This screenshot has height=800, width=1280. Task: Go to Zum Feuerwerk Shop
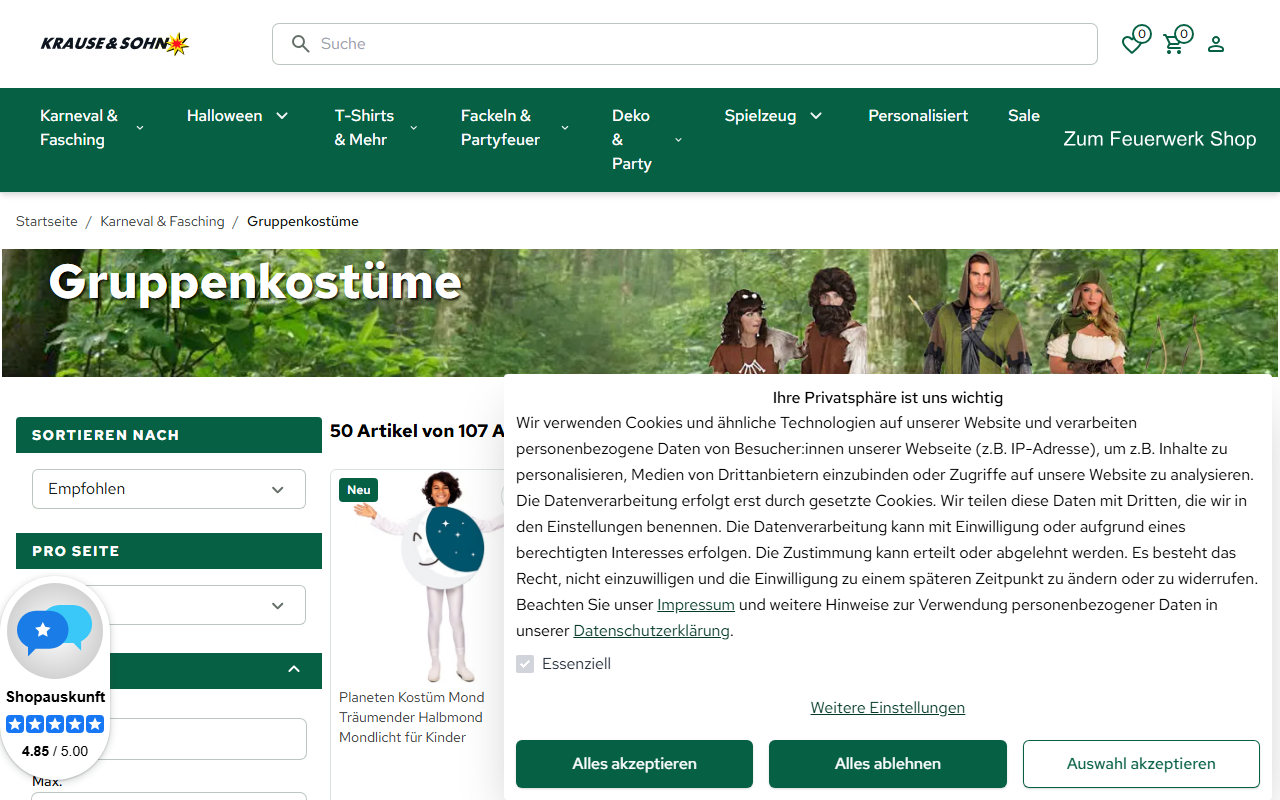pos(1160,139)
